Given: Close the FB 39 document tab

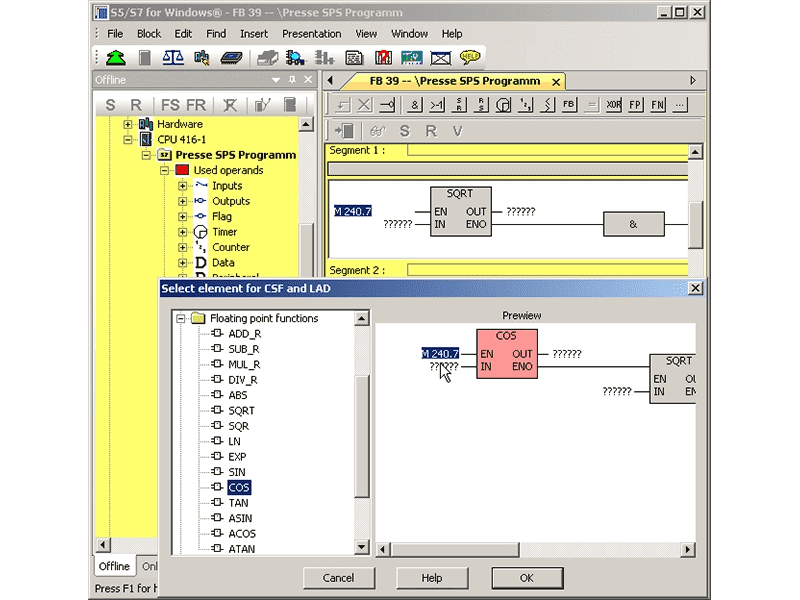Looking at the screenshot, I should [556, 82].
